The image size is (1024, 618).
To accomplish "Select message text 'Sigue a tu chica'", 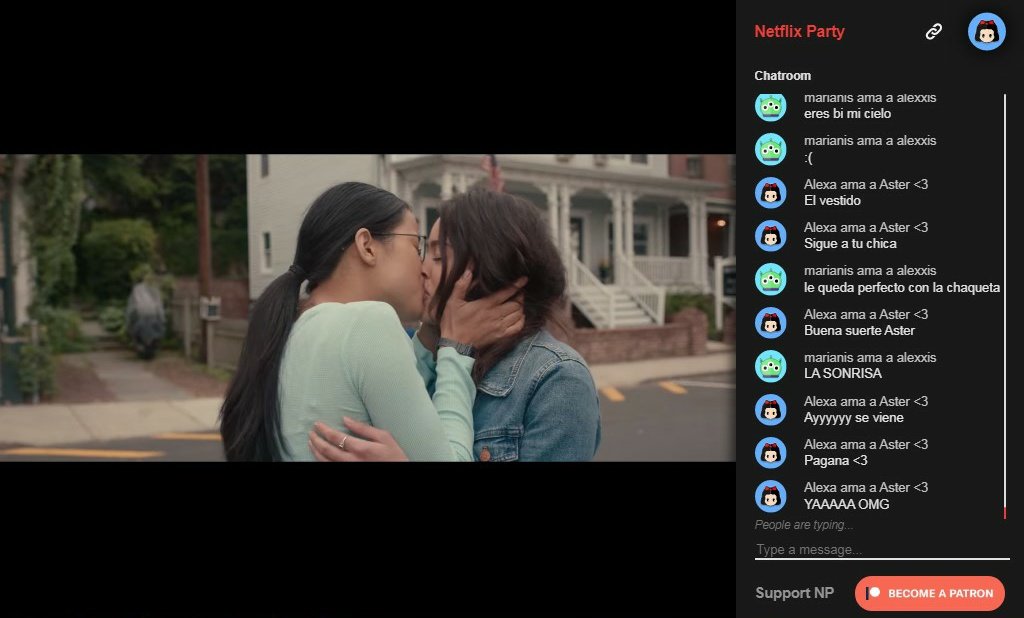I will tap(850, 244).
